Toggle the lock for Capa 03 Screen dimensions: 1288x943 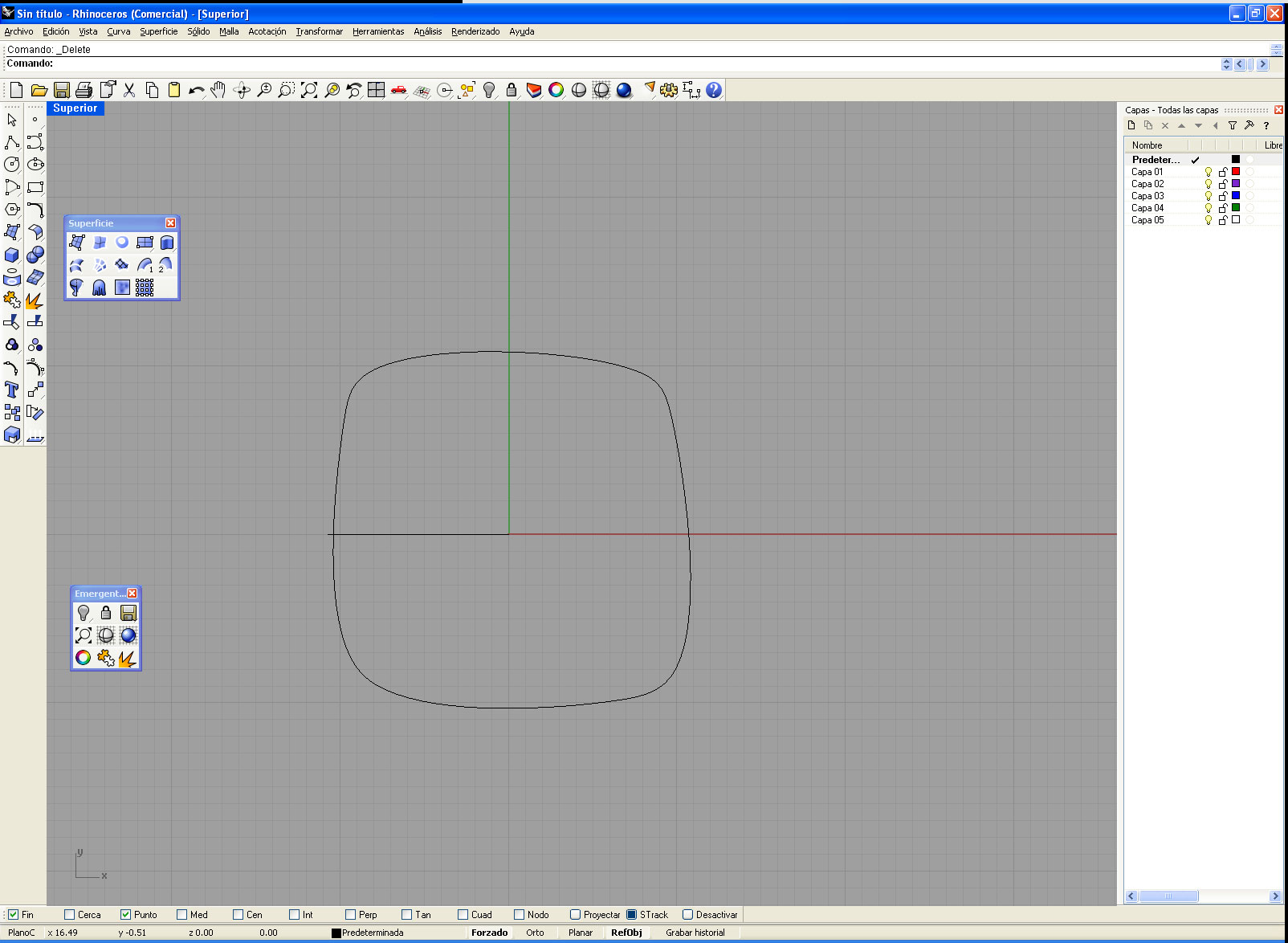(1223, 196)
